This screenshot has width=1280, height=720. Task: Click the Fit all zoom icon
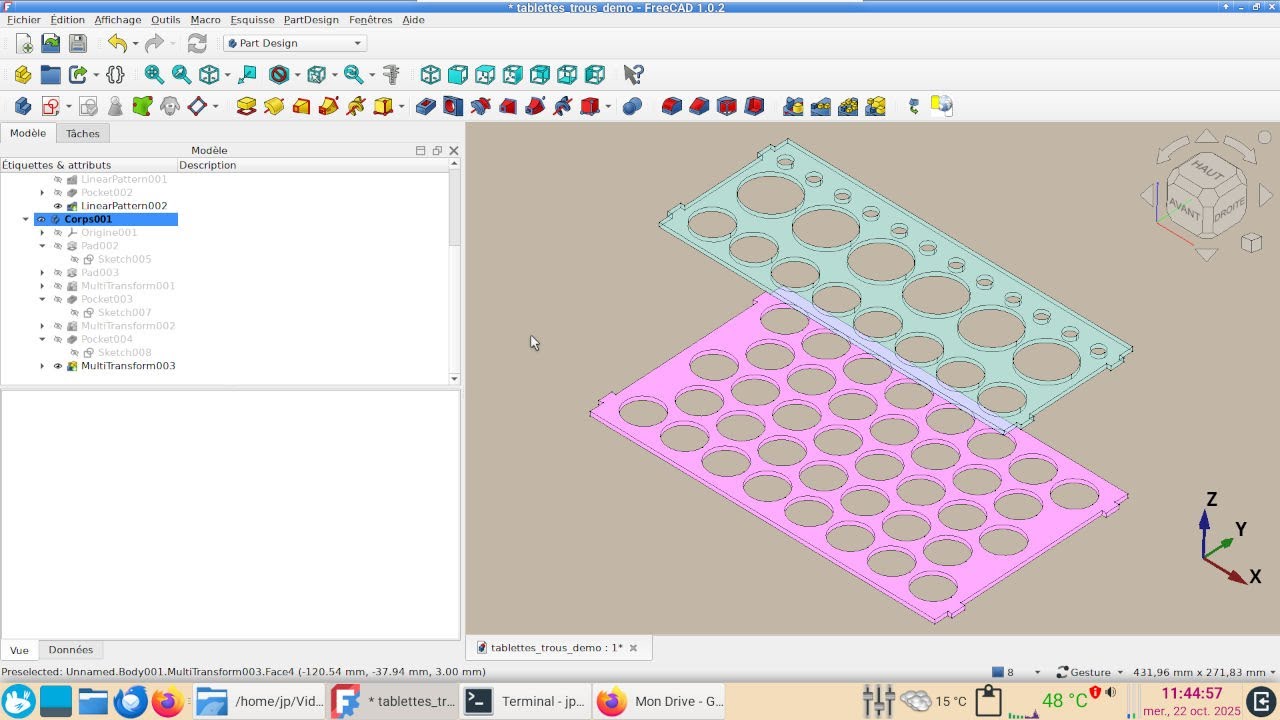point(154,74)
